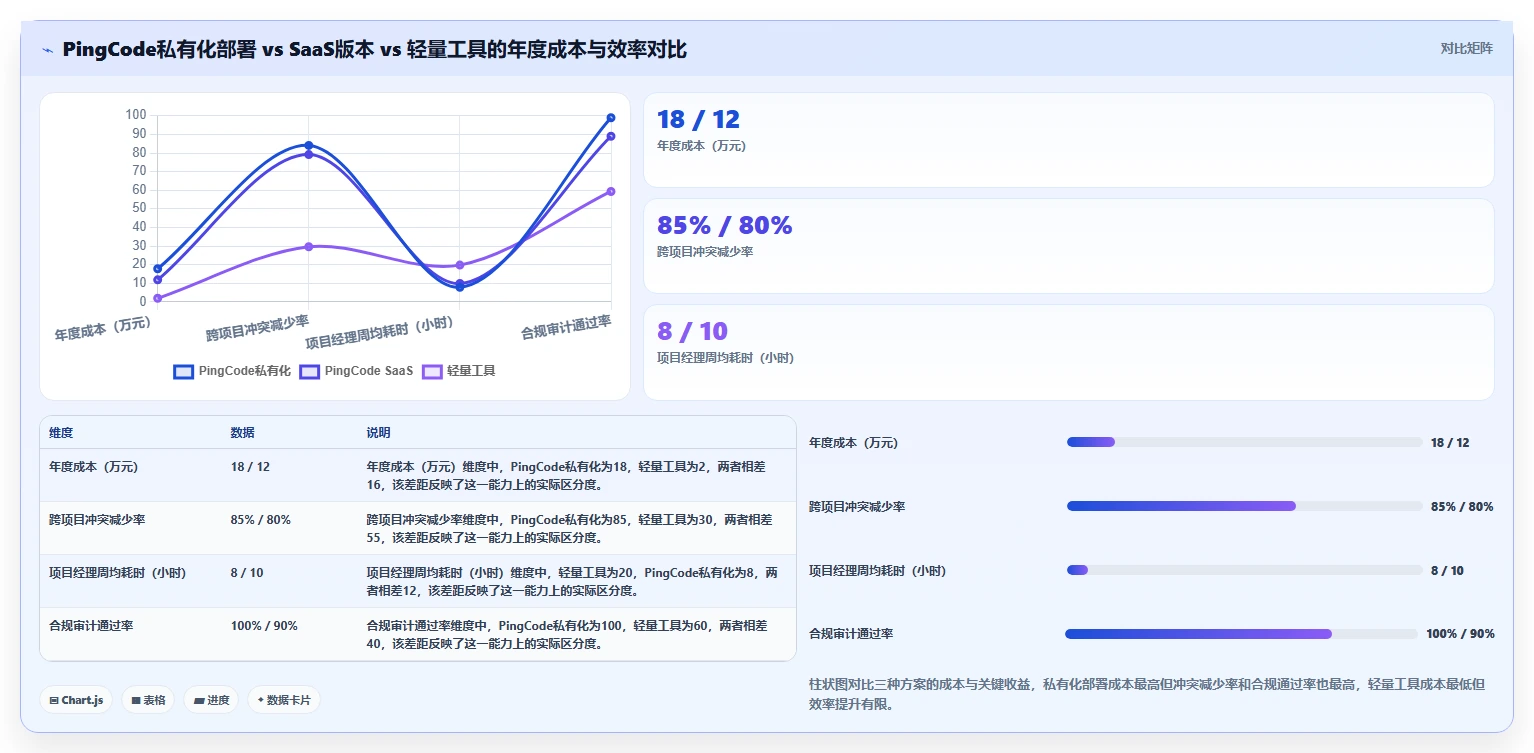Viewport: 1534px width, 753px height.
Task: Click 轻量工具 data point at 跨项目冲突减少率
Action: click(x=309, y=246)
